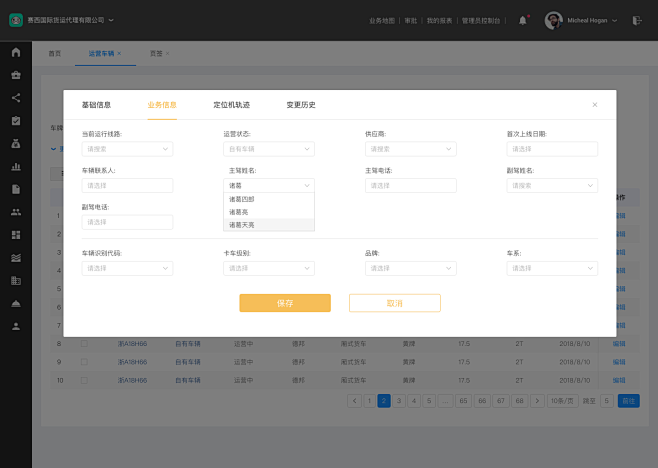Go to page 3 in pagination
This screenshot has height=468, width=658.
399,401
